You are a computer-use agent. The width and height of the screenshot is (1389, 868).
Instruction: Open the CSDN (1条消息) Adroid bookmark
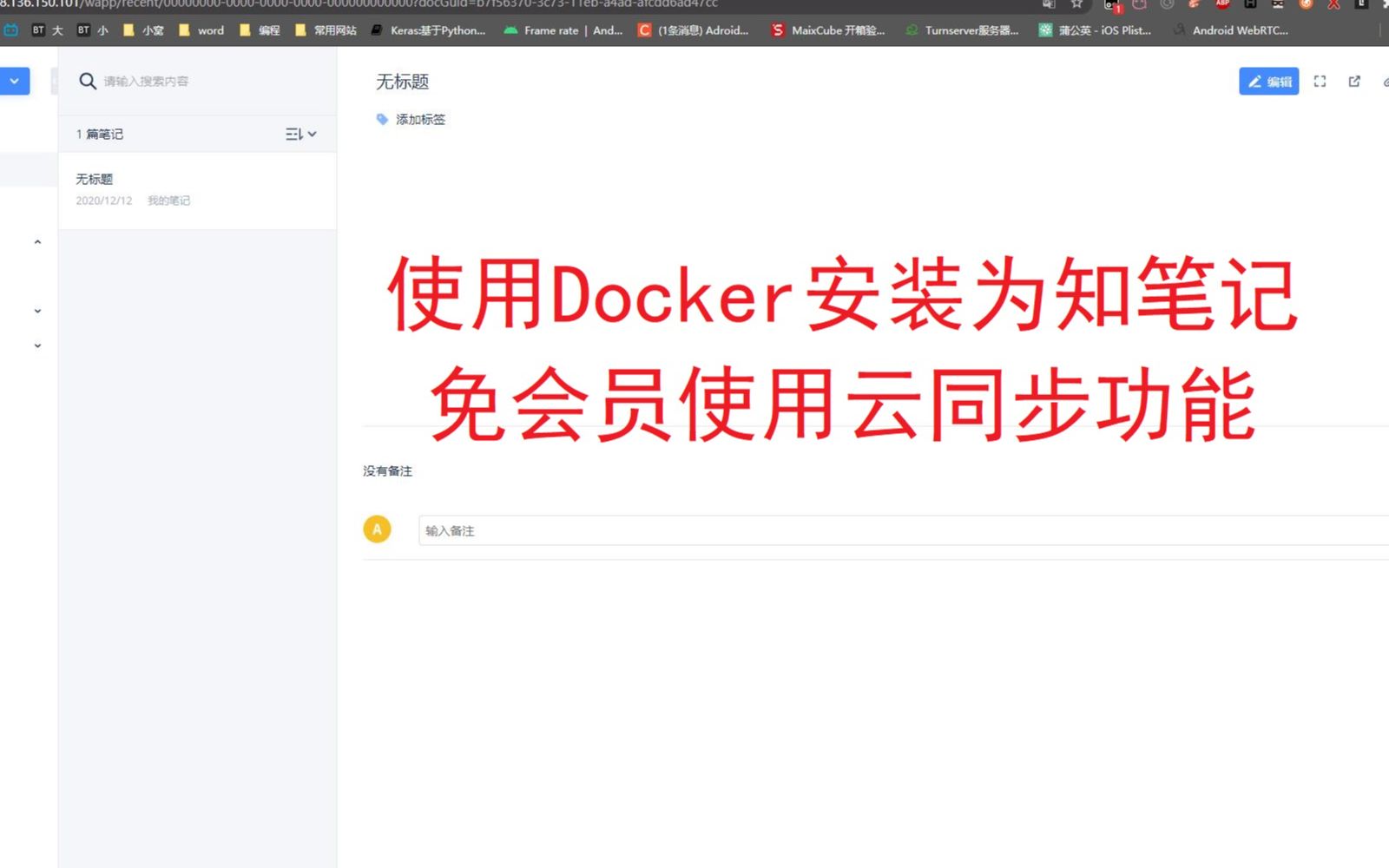694,30
